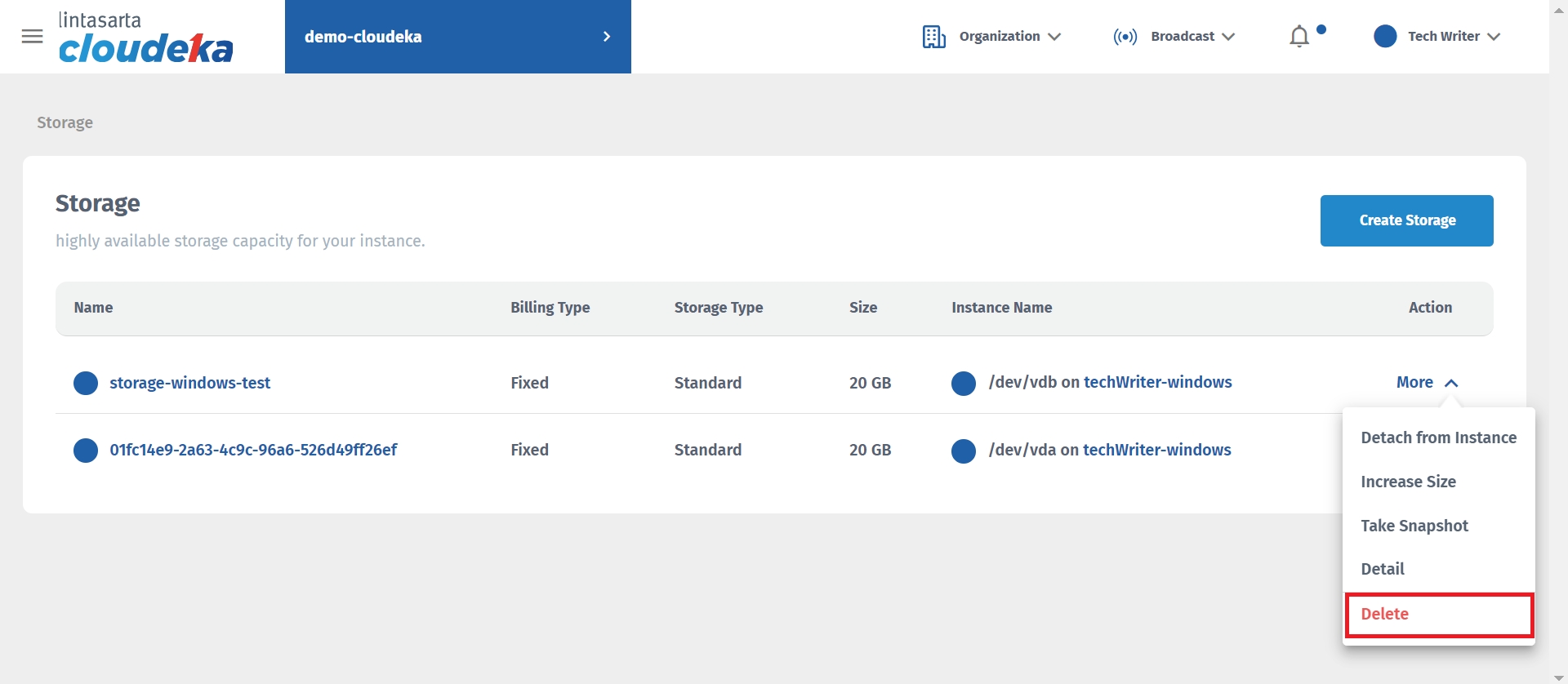
Task: Choose Increase Size from the menu
Action: pyautogui.click(x=1408, y=482)
